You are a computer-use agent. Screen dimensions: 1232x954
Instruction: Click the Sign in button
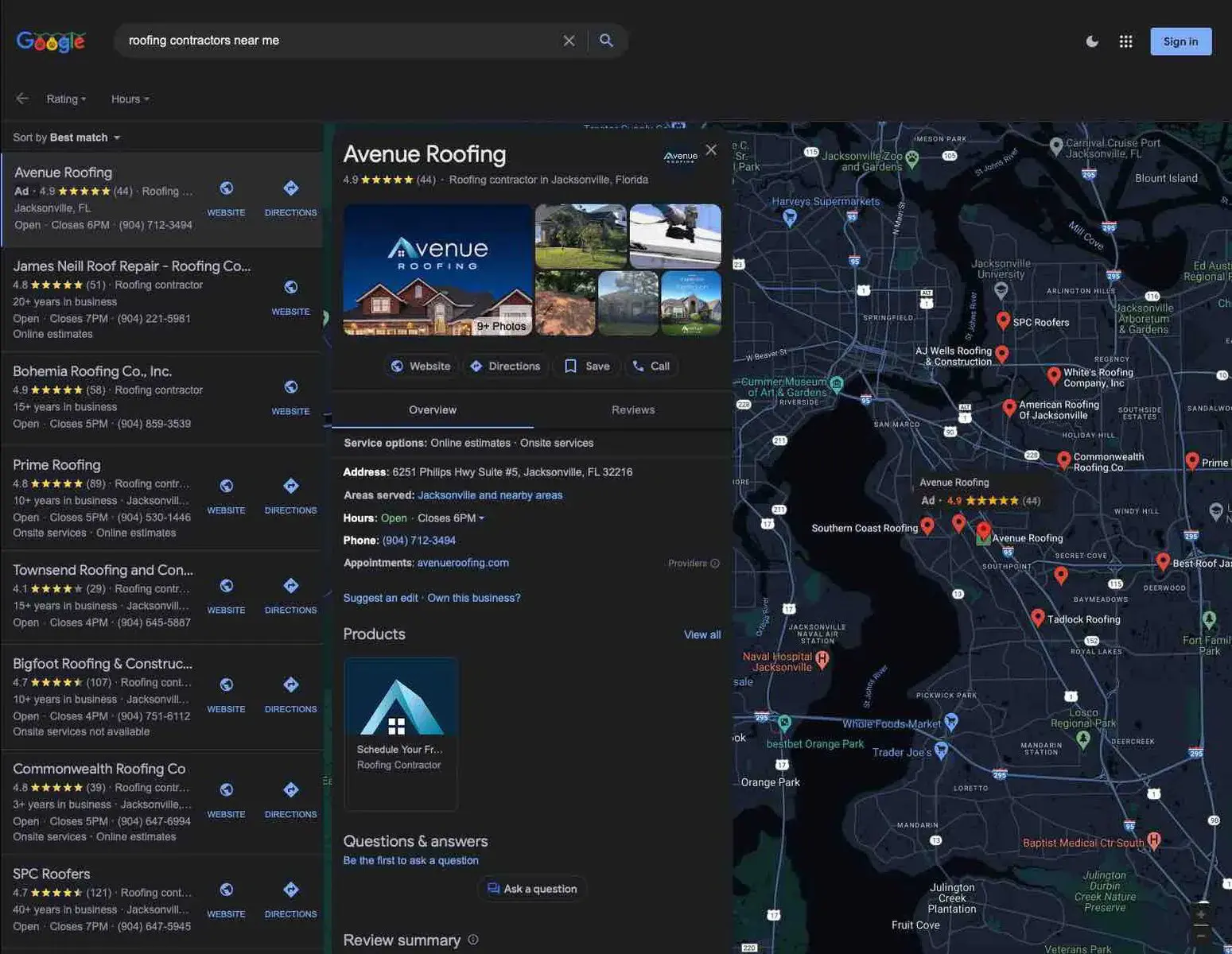click(x=1180, y=41)
